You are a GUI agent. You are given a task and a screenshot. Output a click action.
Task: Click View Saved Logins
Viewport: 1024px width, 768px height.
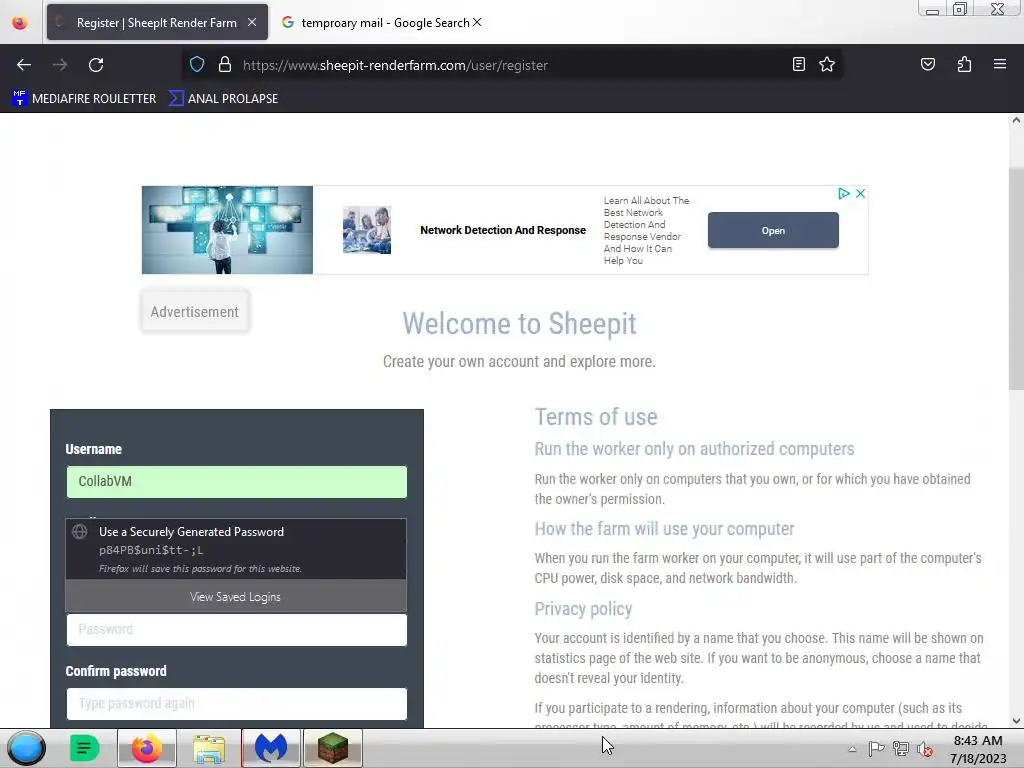coord(236,596)
